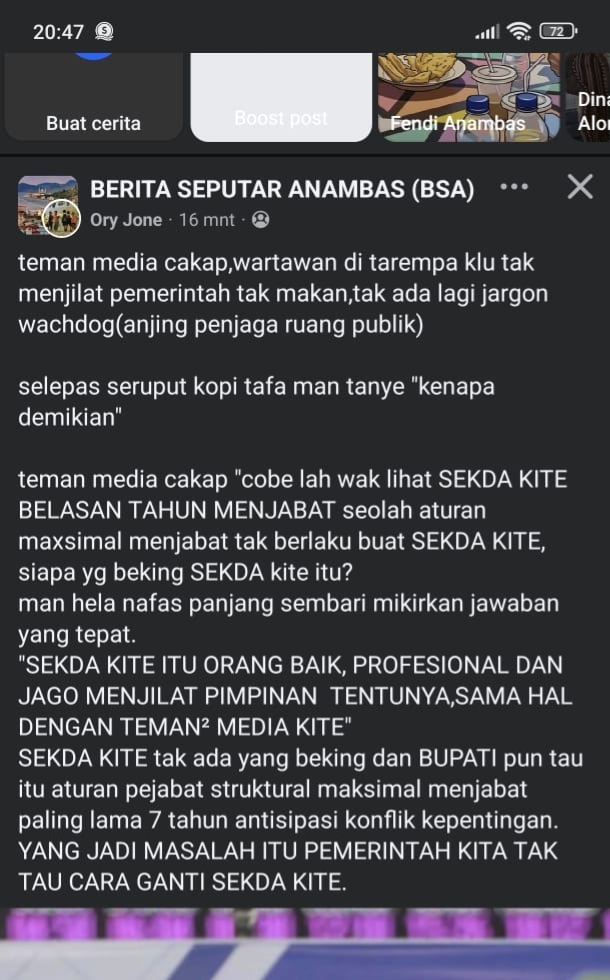This screenshot has width=610, height=980.
Task: Visit Ory Jone's profile name link
Action: pyautogui.click(x=126, y=220)
